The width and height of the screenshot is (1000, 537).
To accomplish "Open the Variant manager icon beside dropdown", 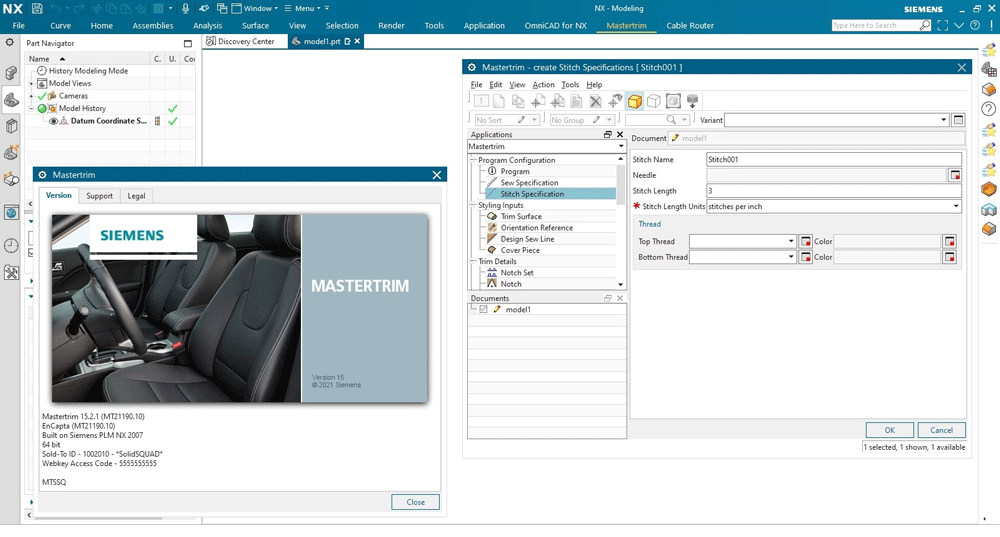I will [x=958, y=120].
